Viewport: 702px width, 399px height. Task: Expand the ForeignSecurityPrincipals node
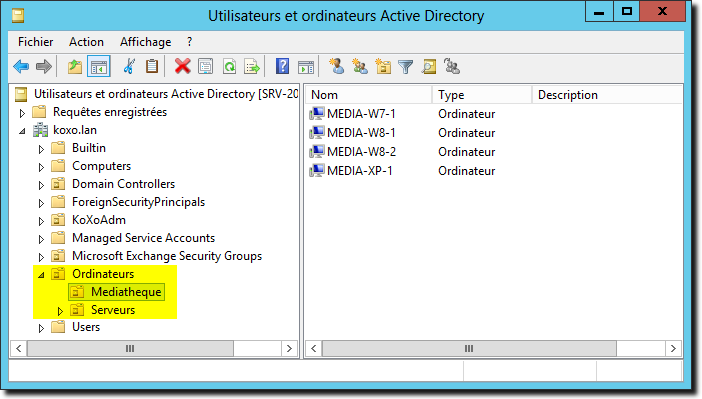pos(41,203)
